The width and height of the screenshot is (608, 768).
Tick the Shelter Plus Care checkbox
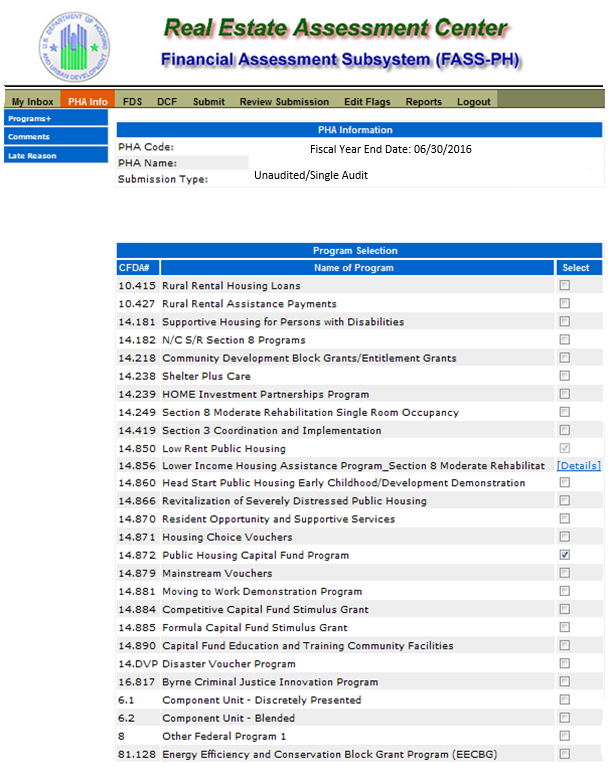point(565,376)
